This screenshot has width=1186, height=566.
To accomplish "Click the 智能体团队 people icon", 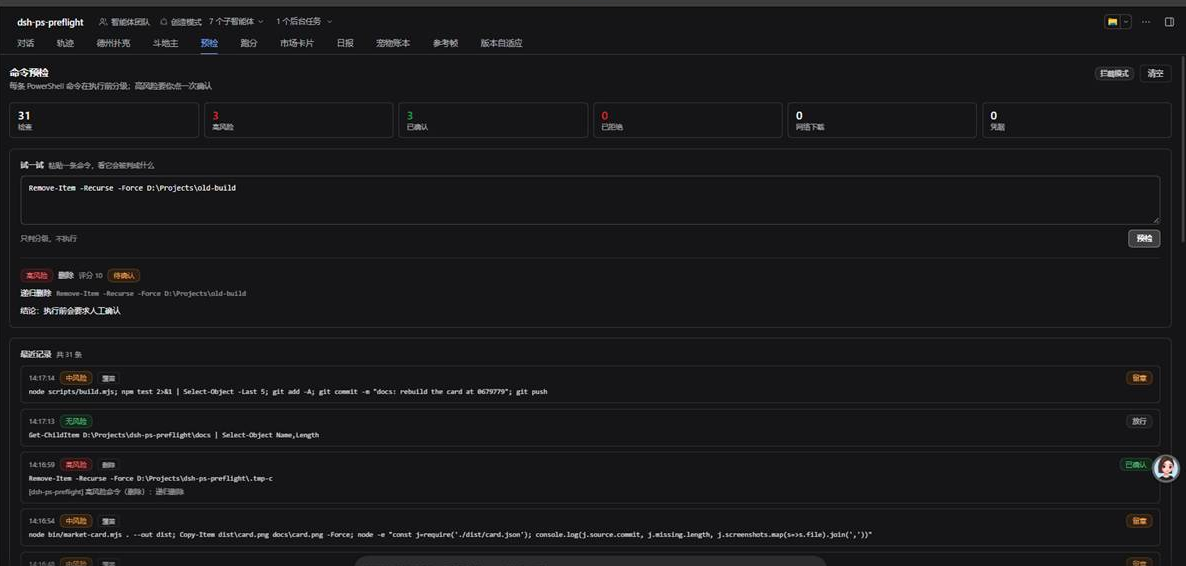I will (103, 22).
